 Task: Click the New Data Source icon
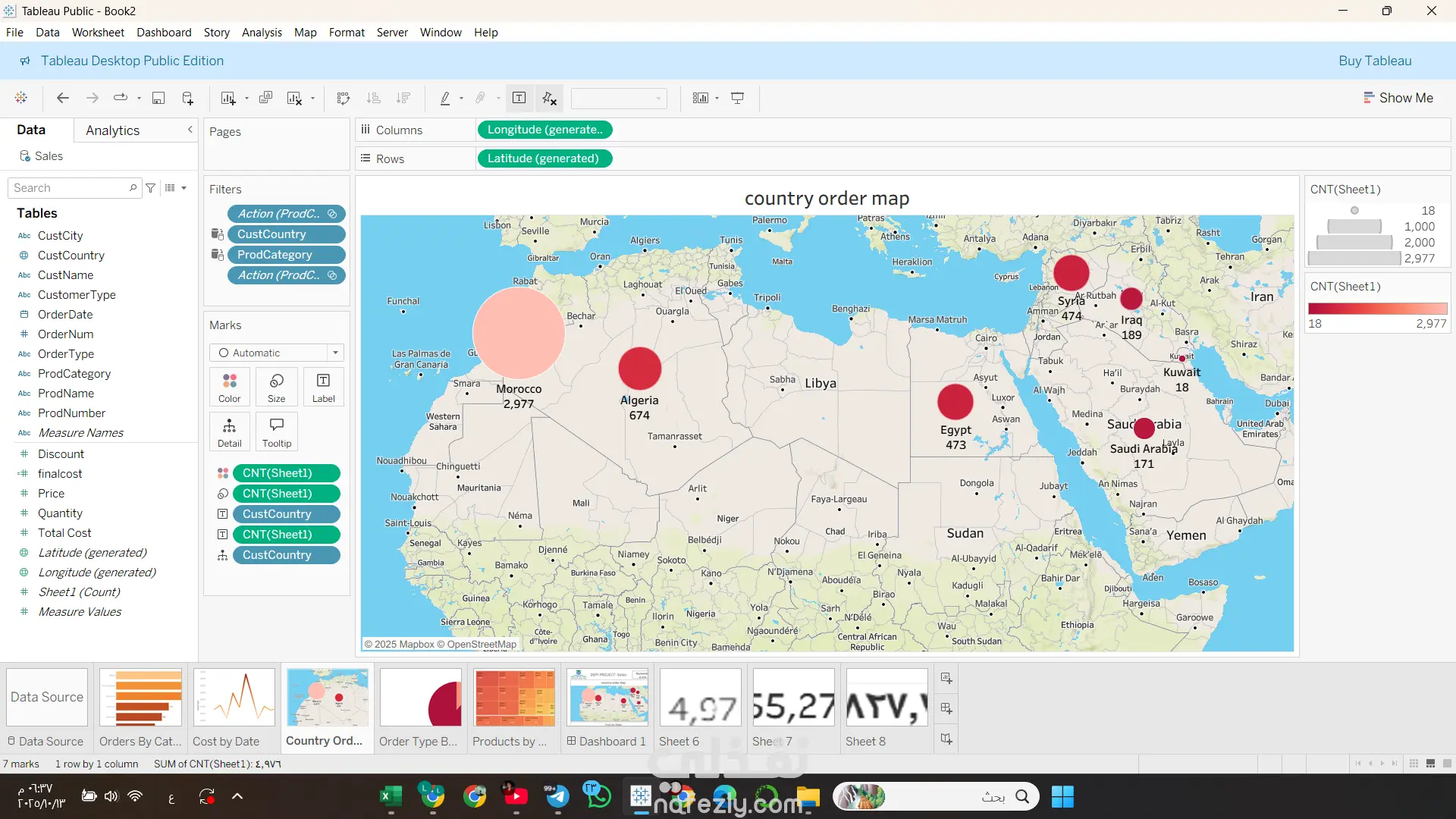click(188, 98)
